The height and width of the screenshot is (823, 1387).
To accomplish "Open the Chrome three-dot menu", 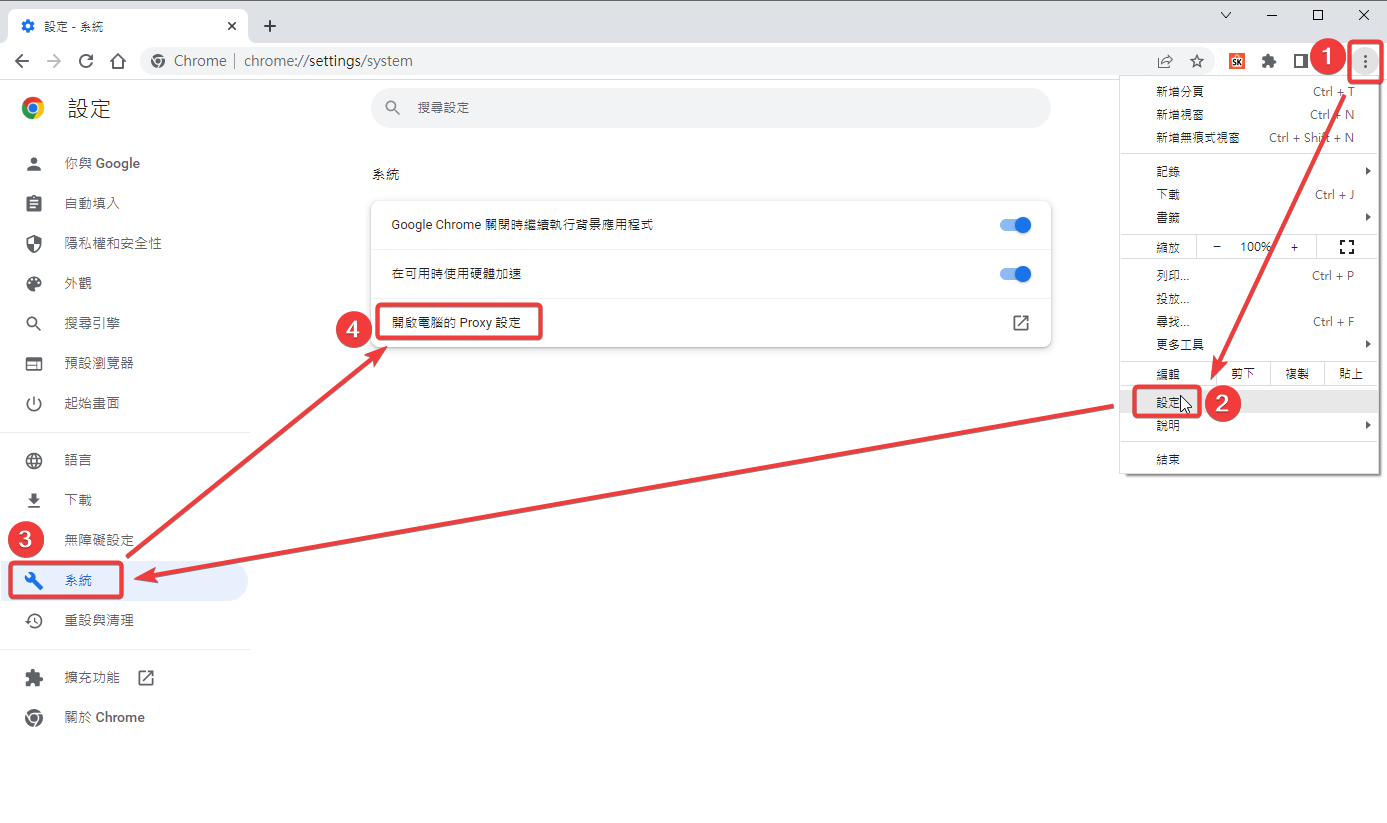I will tap(1365, 61).
